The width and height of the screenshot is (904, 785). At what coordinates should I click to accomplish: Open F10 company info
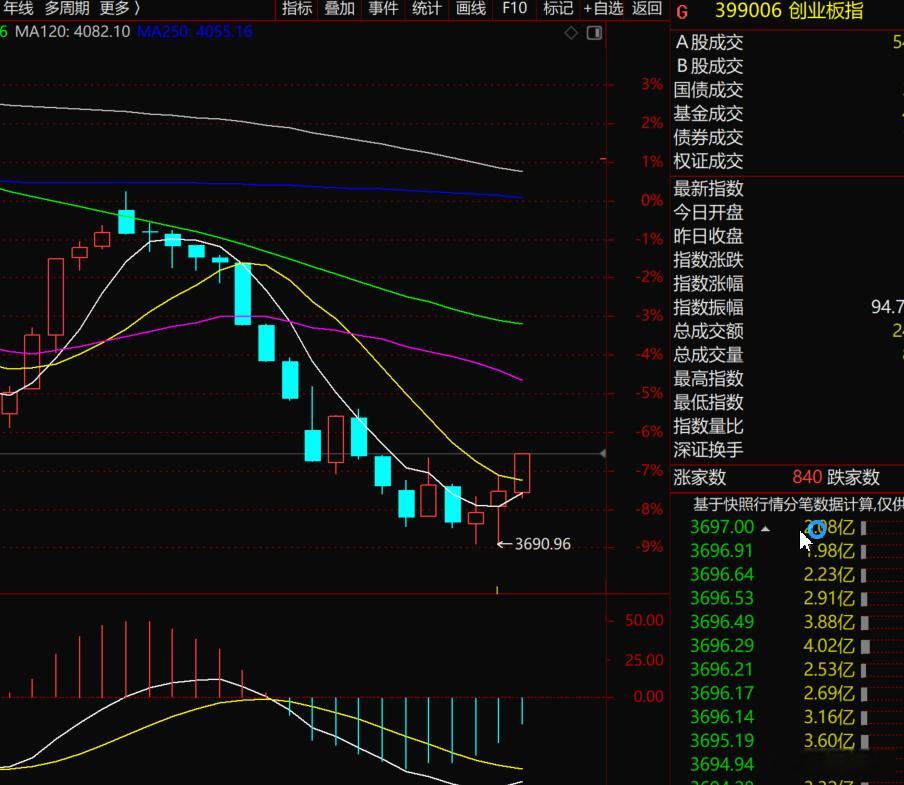click(x=514, y=9)
